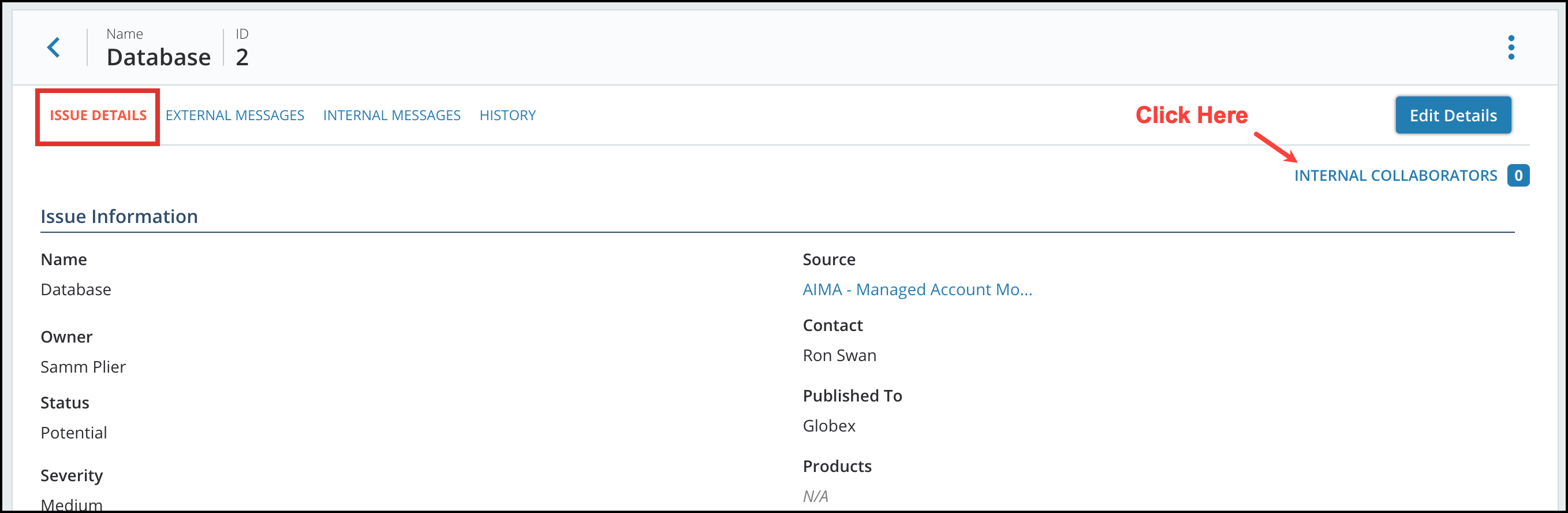Image resolution: width=1568 pixels, height=513 pixels.
Task: Open the Internal Messages tab
Action: tap(392, 116)
